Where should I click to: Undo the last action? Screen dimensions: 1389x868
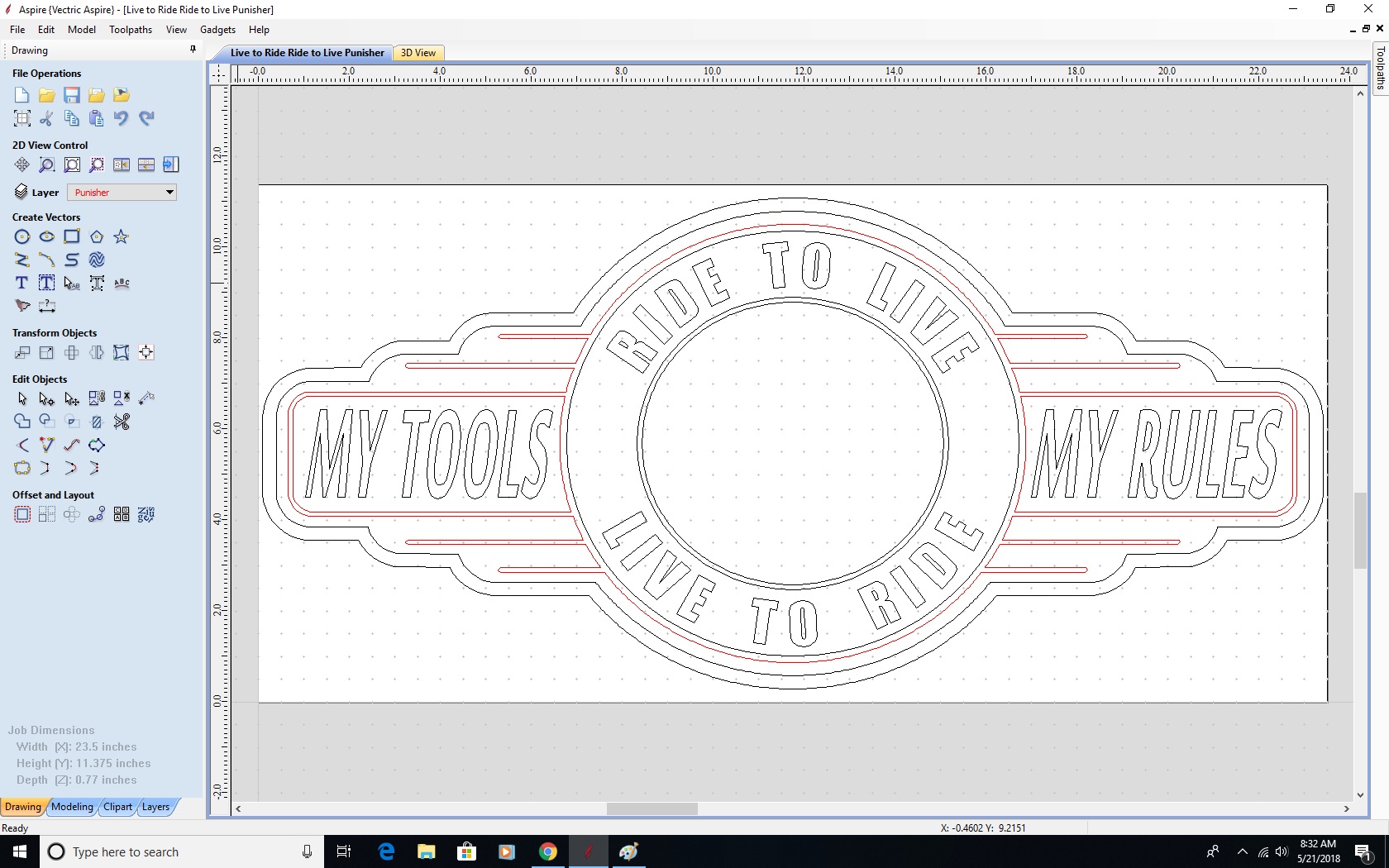(122, 118)
